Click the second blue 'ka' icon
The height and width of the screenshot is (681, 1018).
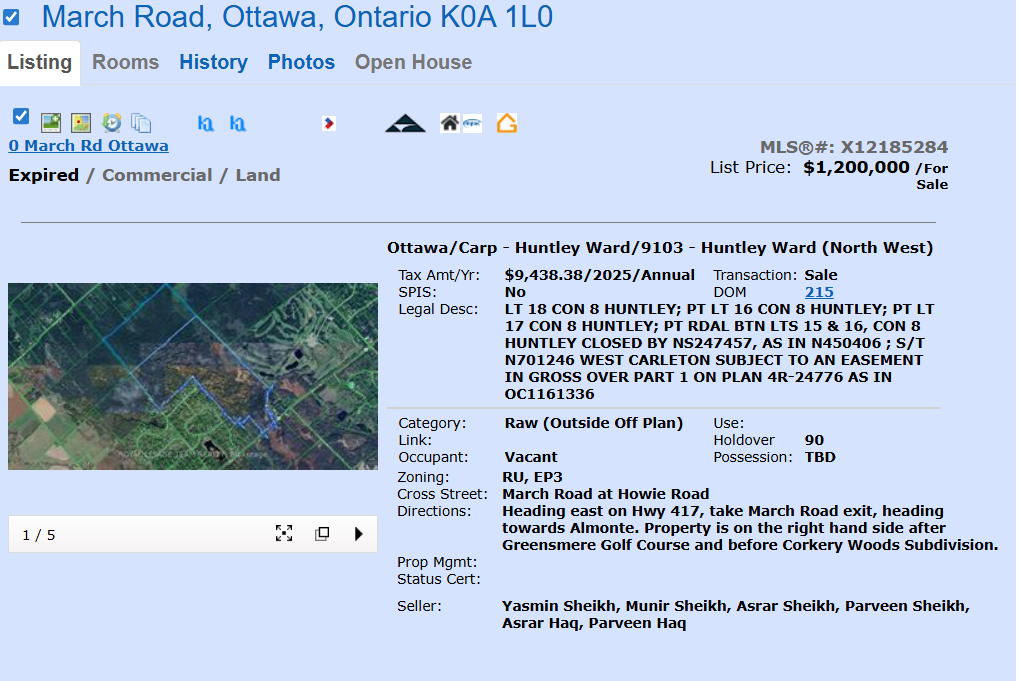tap(238, 123)
